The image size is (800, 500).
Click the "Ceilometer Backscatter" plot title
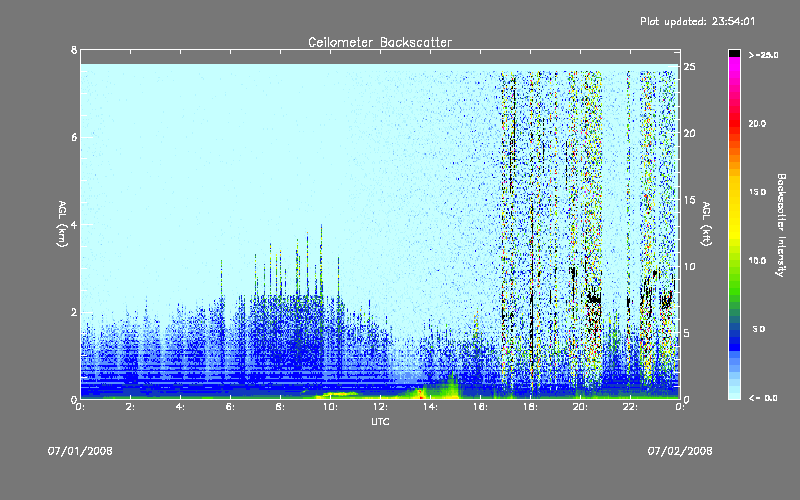click(x=380, y=42)
